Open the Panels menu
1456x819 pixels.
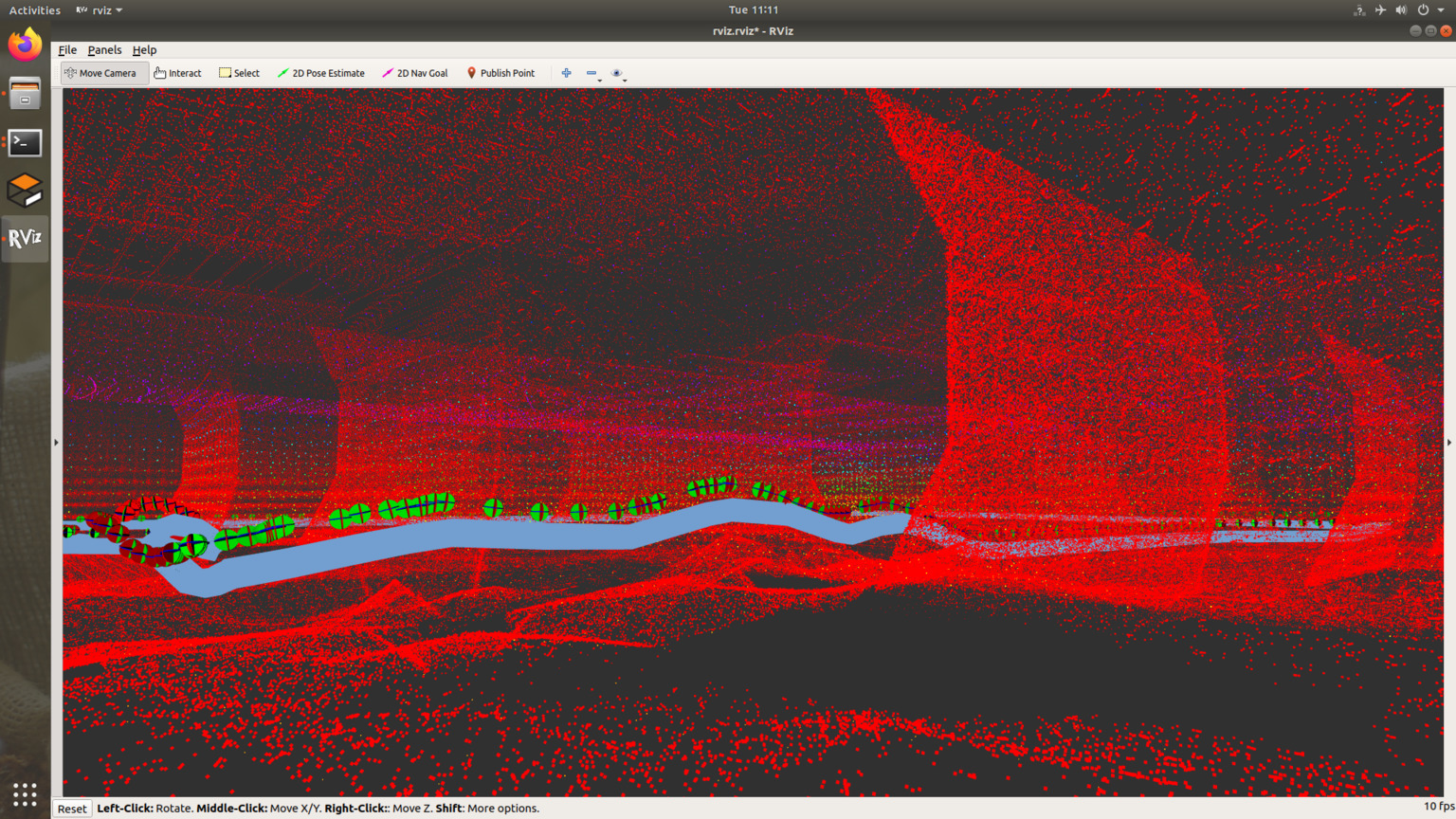pyautogui.click(x=104, y=49)
